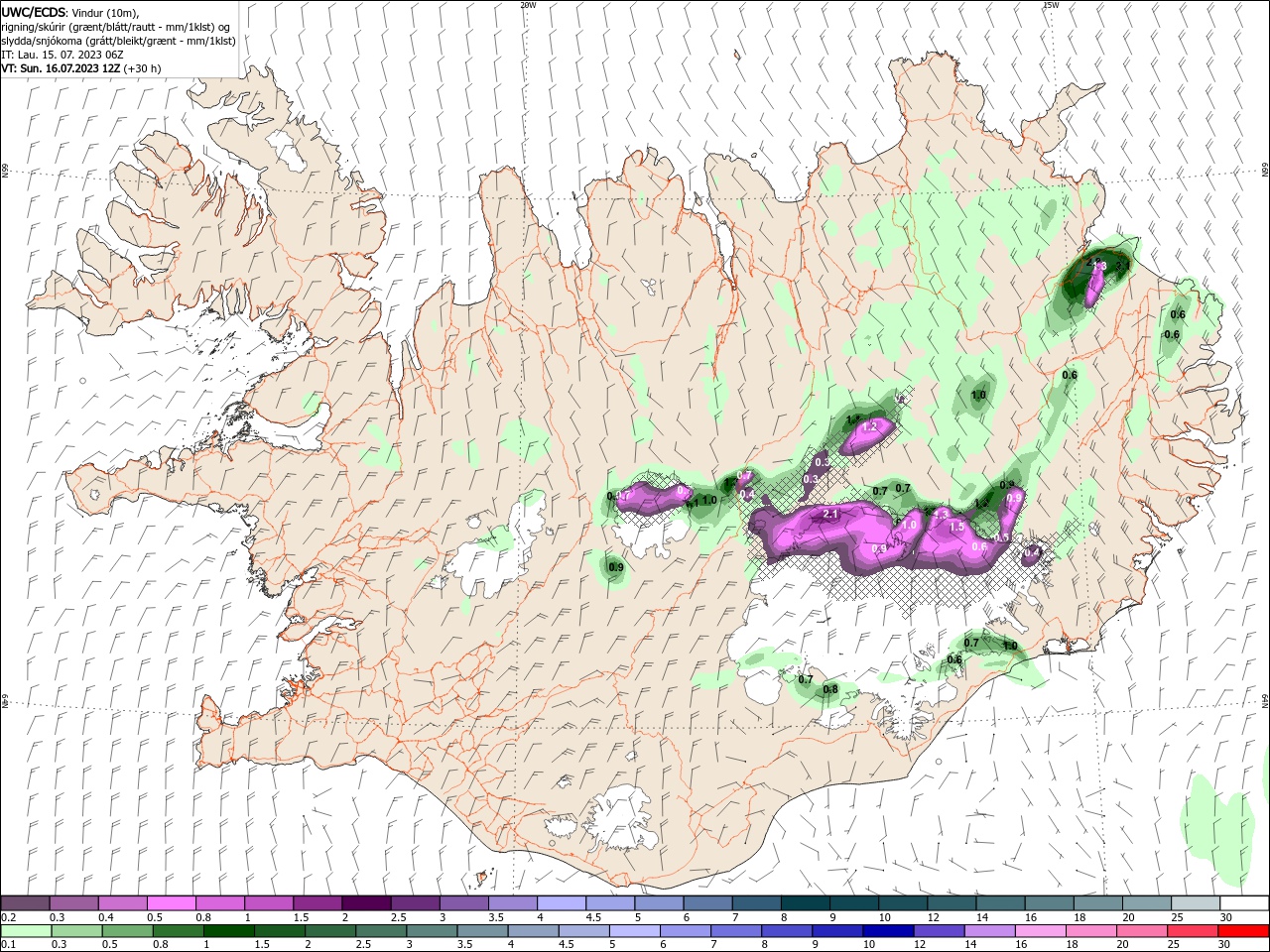Select the 'VT: Sun. 16.07.2023 12Z (+30 h)' line

[81, 68]
